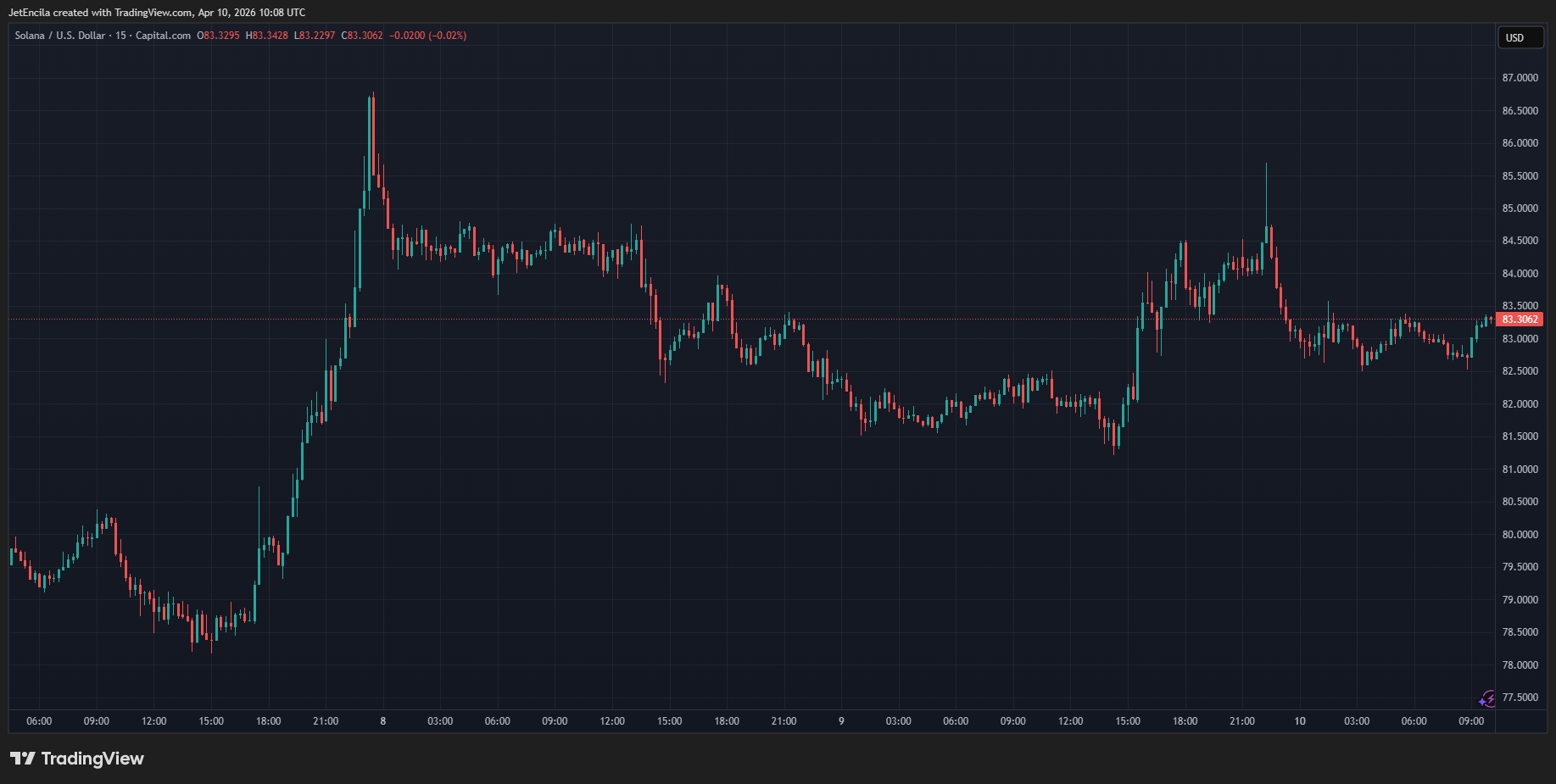1556x784 pixels.
Task: Open the USD currency selector
Action: click(x=1519, y=38)
